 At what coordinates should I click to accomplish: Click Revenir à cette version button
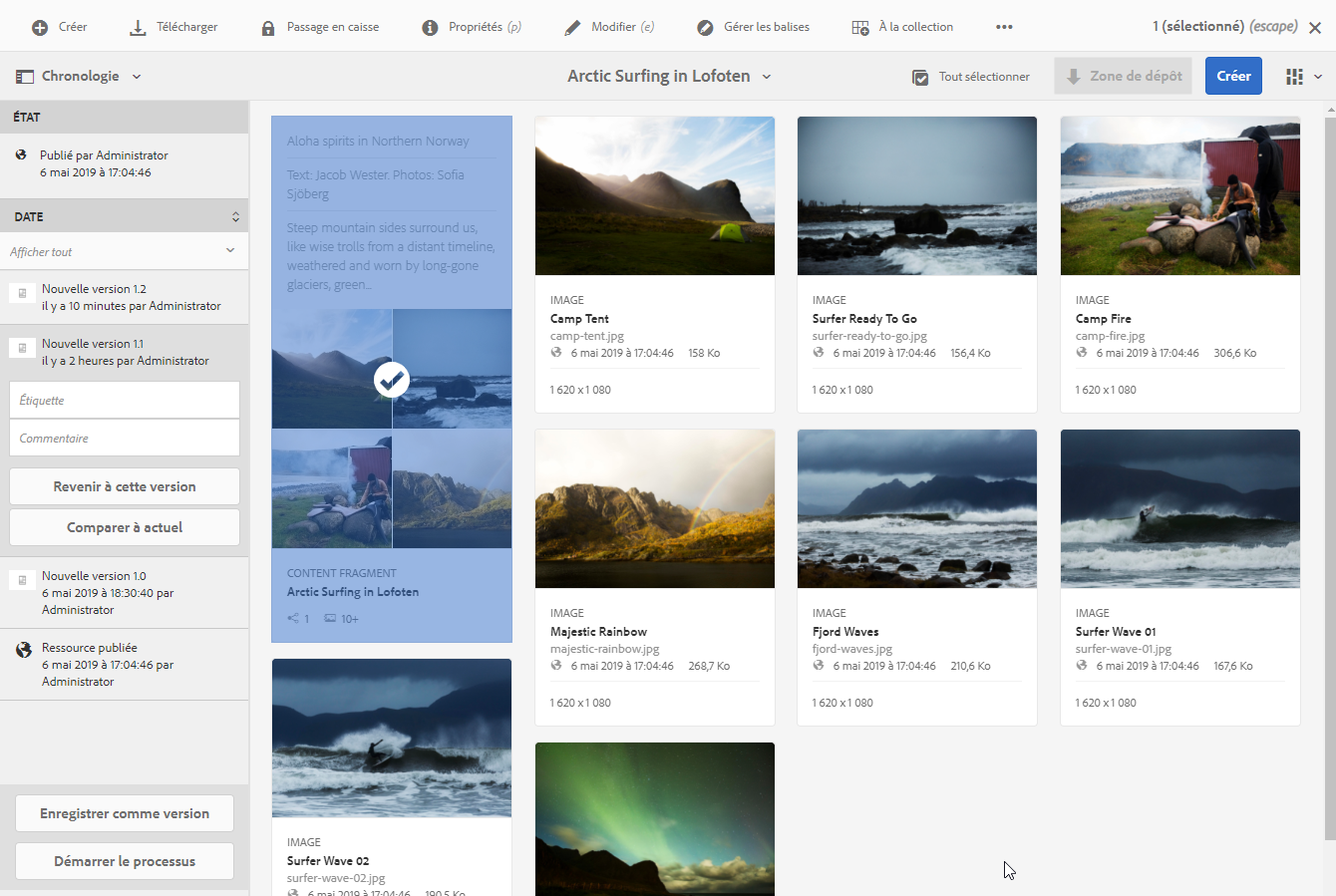pos(125,486)
